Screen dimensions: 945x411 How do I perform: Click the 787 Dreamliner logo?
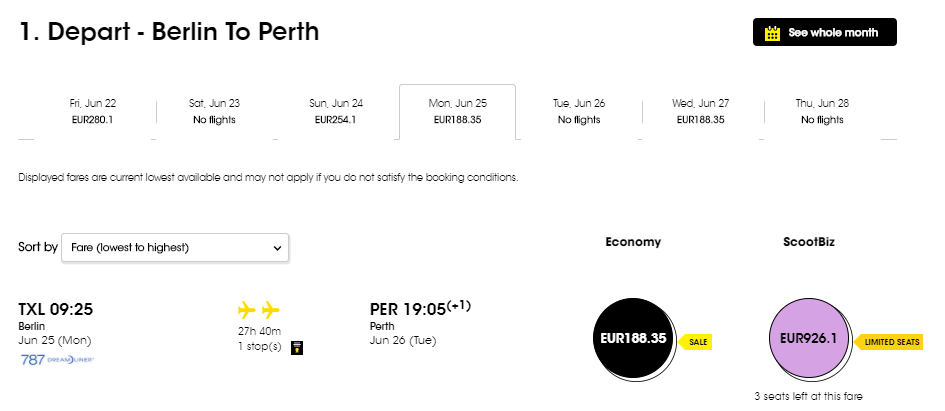(x=57, y=360)
